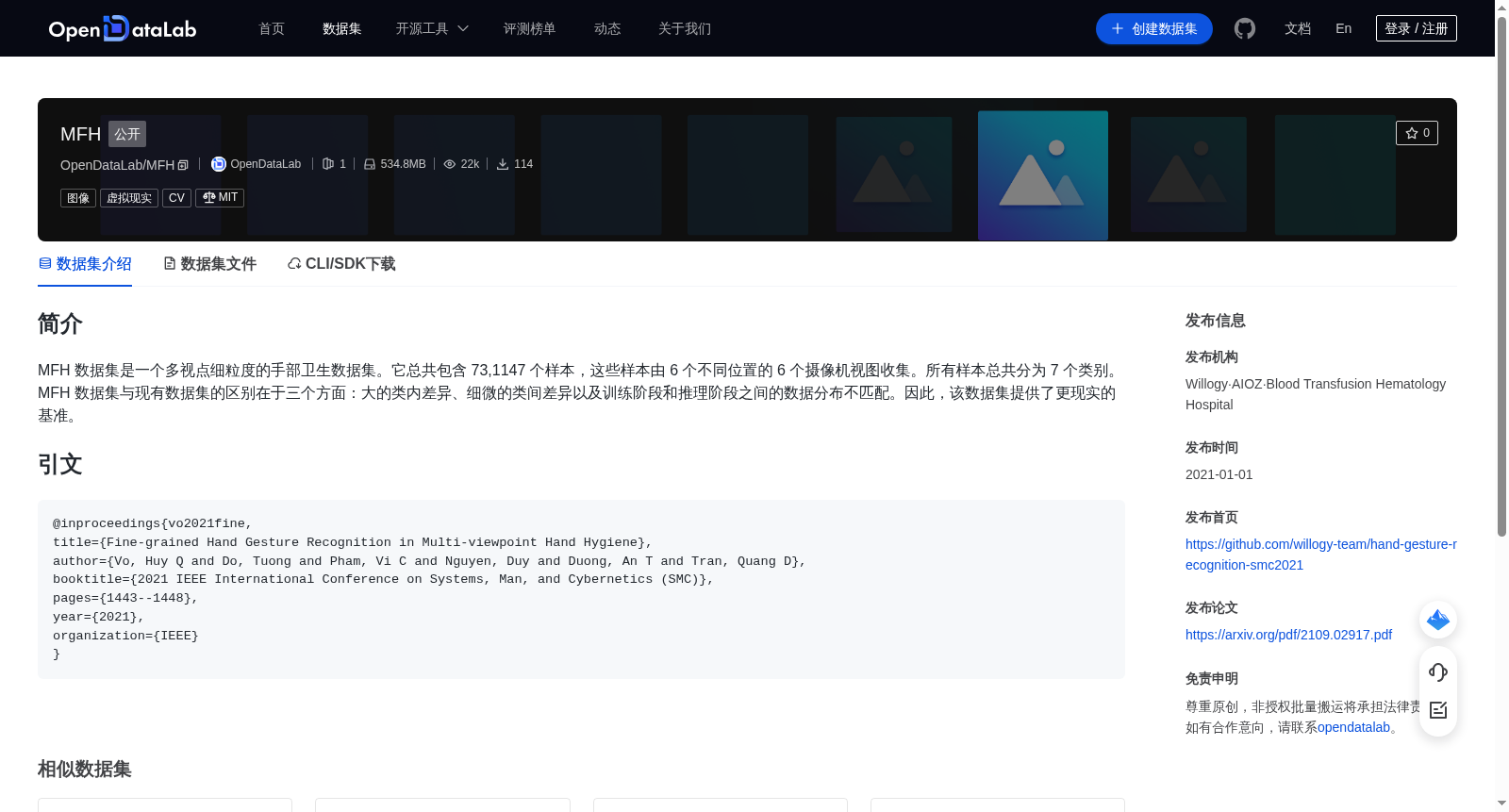
Task: Open the 文档 link in the header
Action: [1298, 28]
